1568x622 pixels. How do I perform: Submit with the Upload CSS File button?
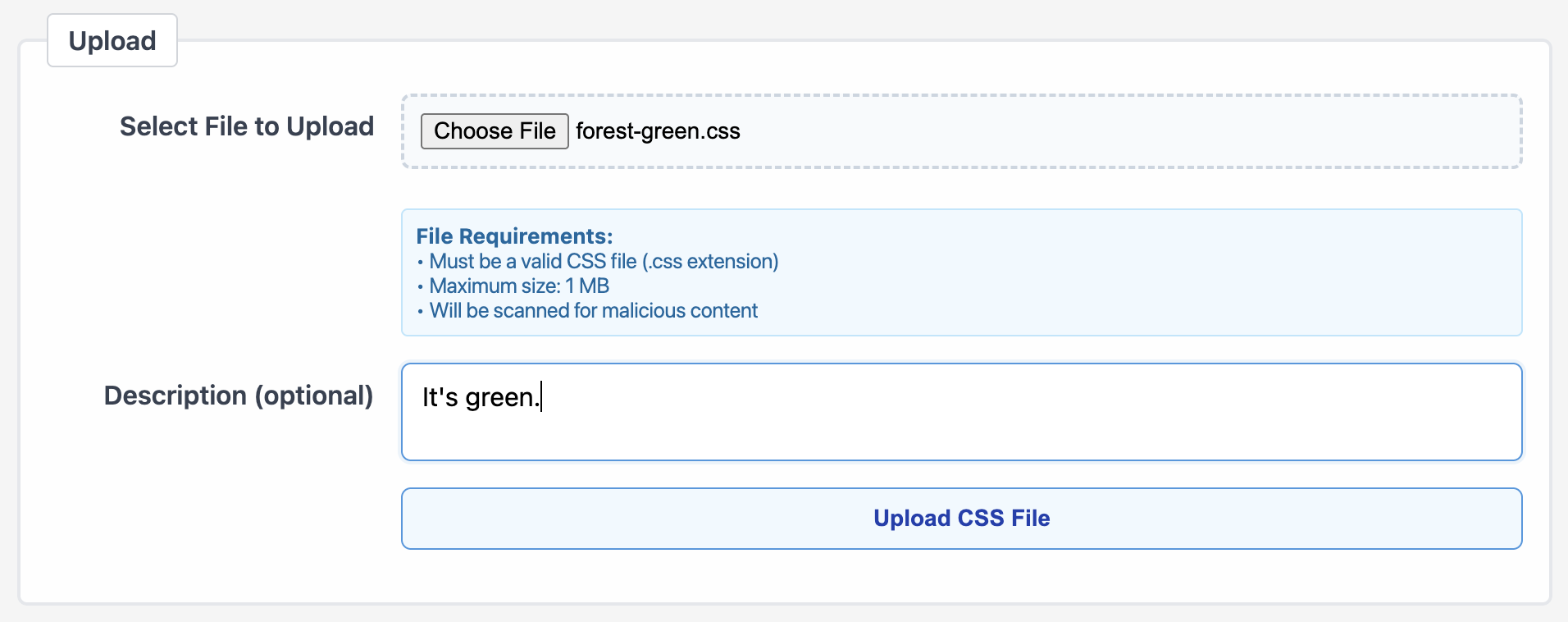click(x=961, y=519)
